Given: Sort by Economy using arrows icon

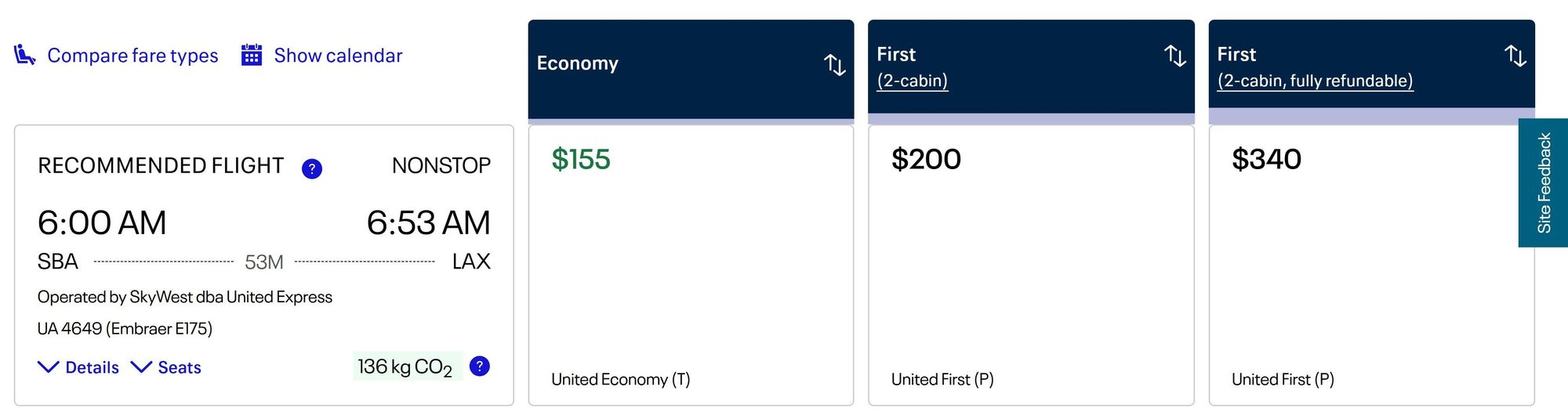Looking at the screenshot, I should pyautogui.click(x=835, y=64).
